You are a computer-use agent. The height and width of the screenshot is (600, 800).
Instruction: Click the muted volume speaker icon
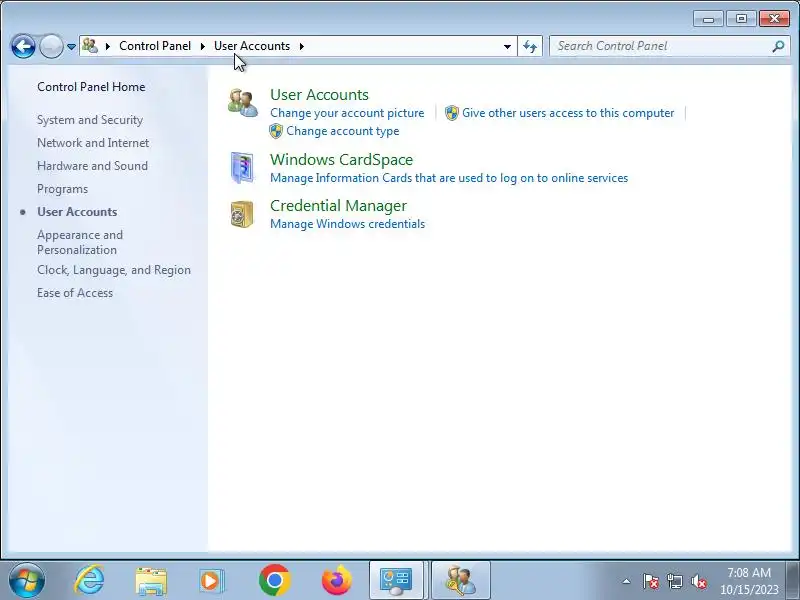click(x=698, y=581)
